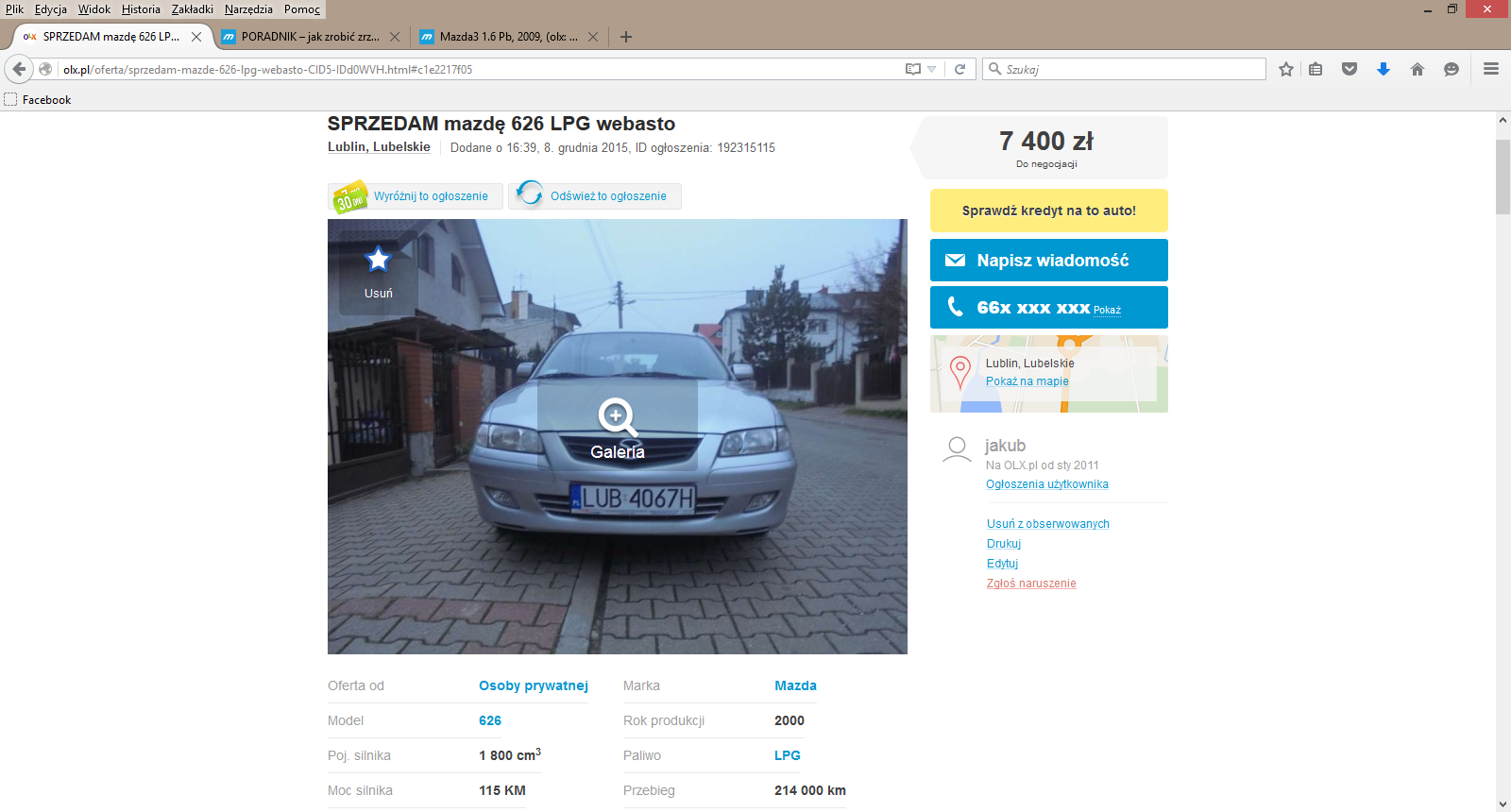Go to the Firefox home page icon

point(1417,69)
